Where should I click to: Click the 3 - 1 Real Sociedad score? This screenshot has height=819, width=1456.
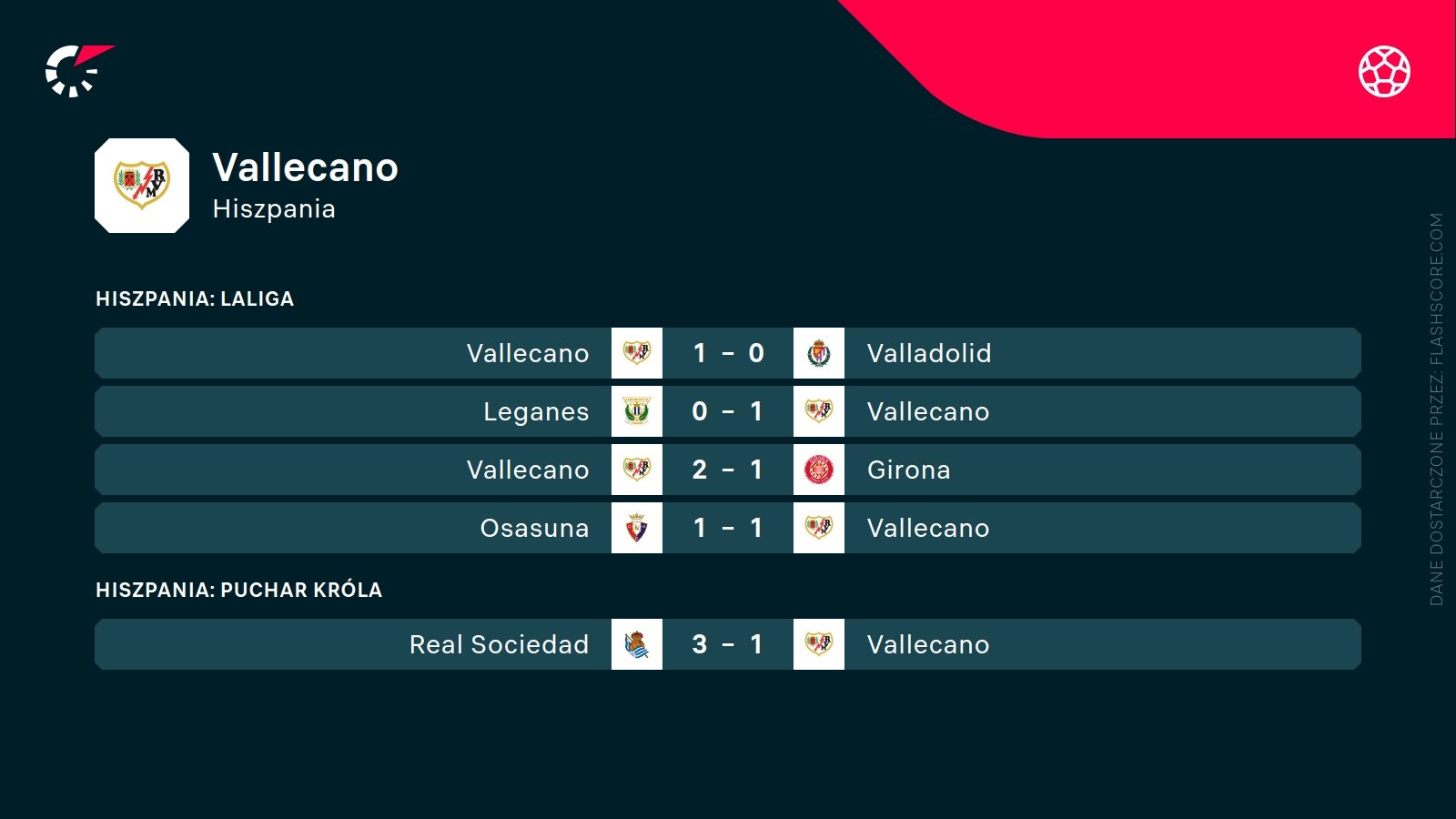pyautogui.click(x=728, y=644)
